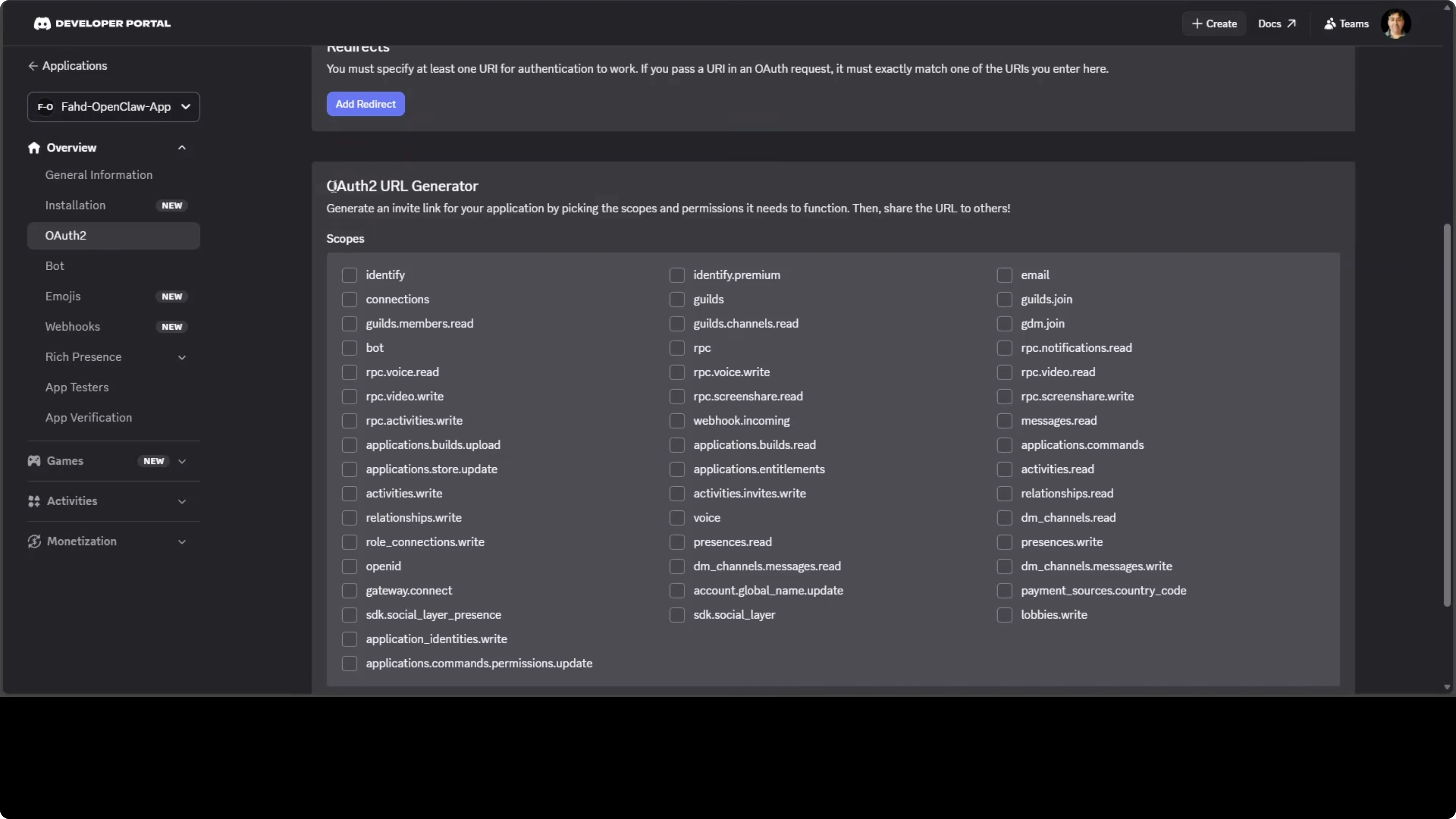Click the Monetization icon in sidebar
Viewport: 1456px width, 819px height.
point(34,541)
